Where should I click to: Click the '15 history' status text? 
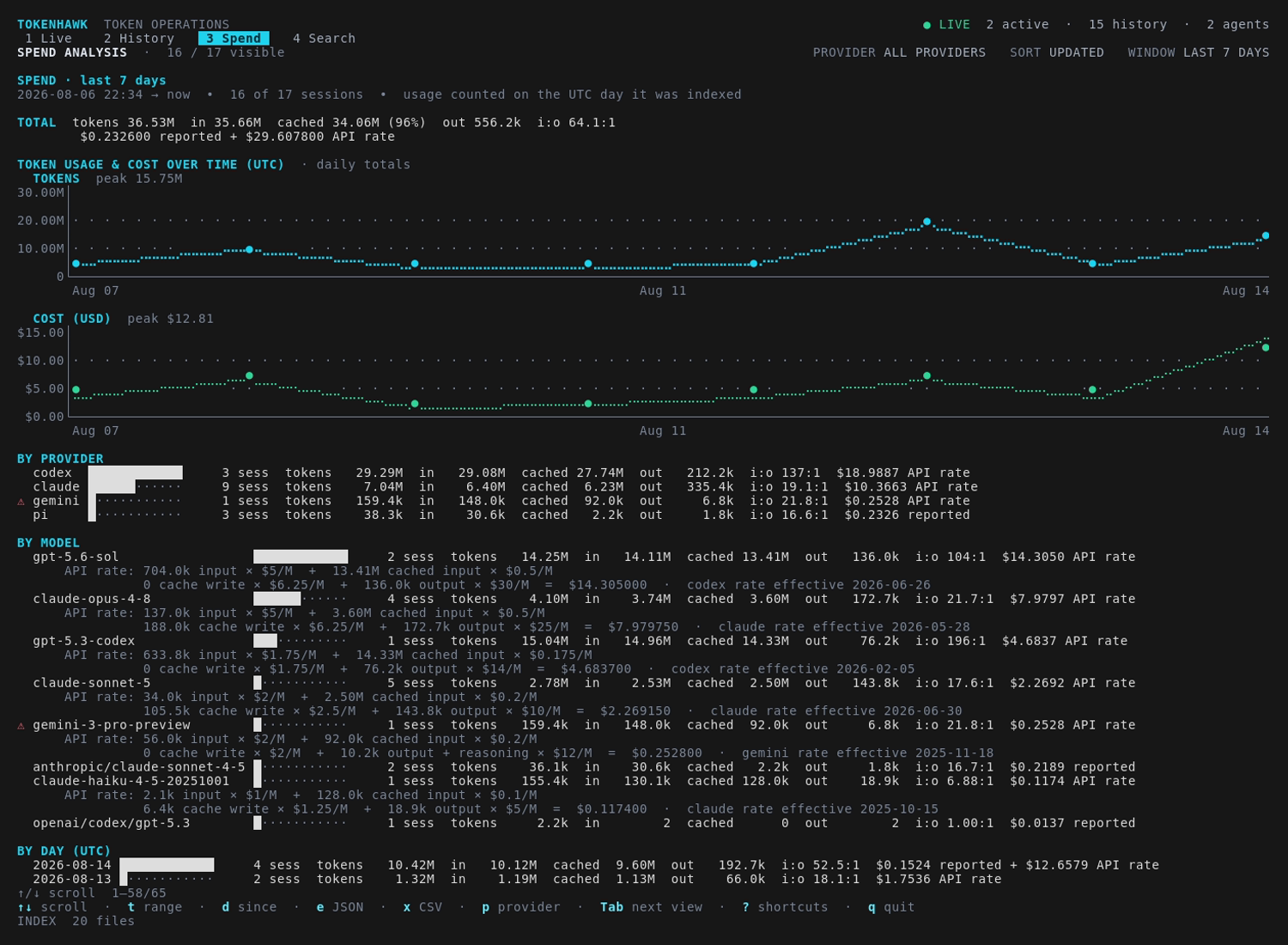click(1127, 25)
